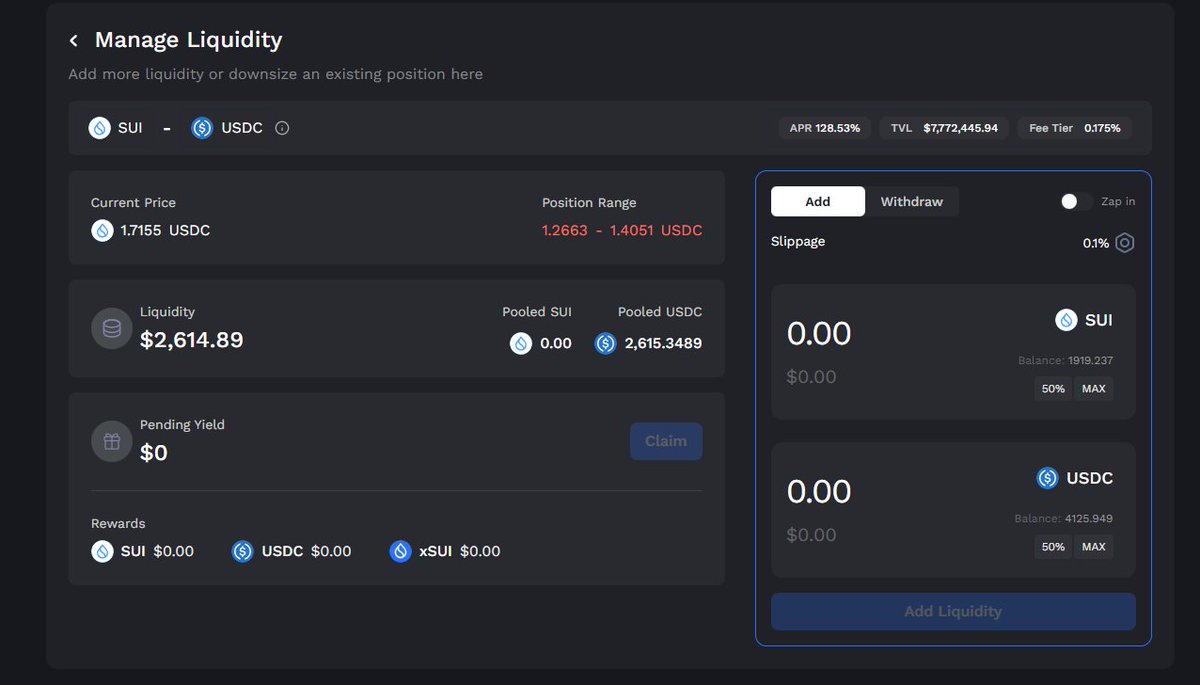Viewport: 1200px width, 685px height.
Task: Click the info icon next to USDC pair
Action: point(282,128)
